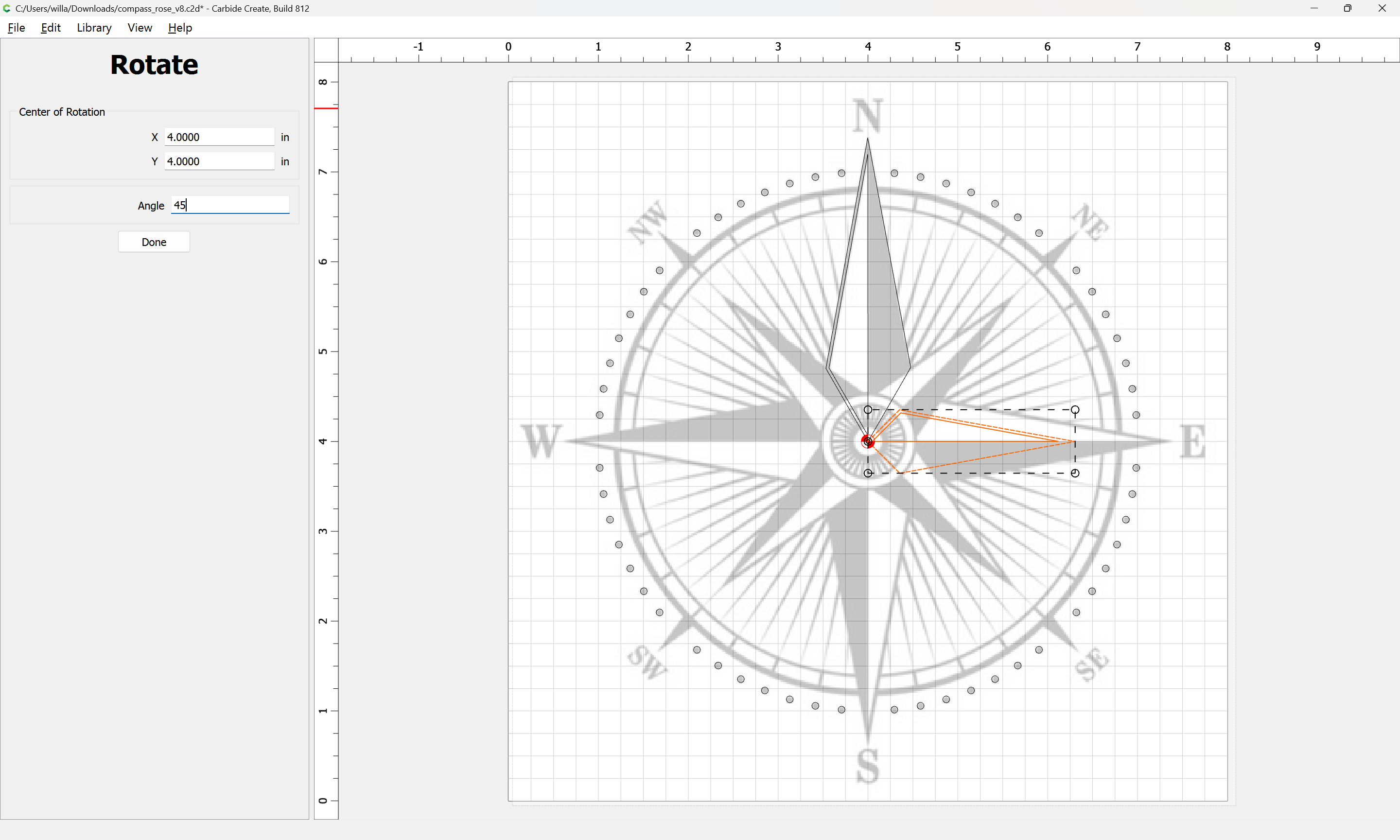Viewport: 1400px width, 840px height.
Task: Click into the Angle input field
Action: click(230, 205)
